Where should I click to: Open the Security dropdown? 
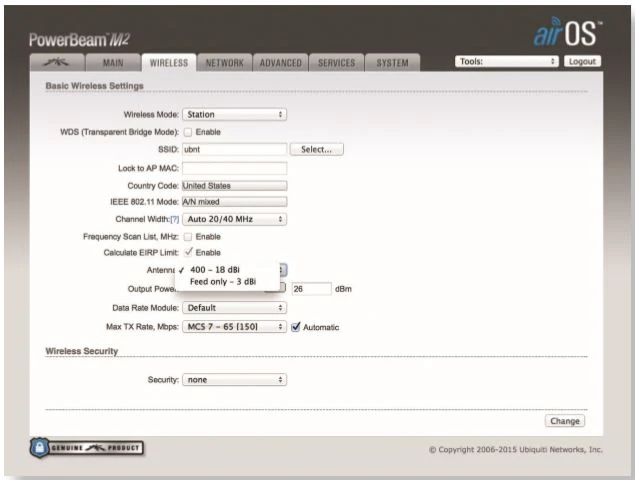tap(234, 380)
